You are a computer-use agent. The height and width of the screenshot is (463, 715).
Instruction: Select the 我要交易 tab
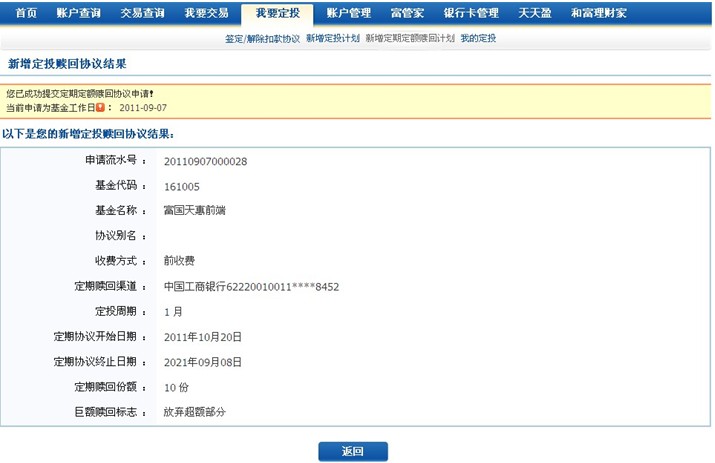tap(206, 13)
